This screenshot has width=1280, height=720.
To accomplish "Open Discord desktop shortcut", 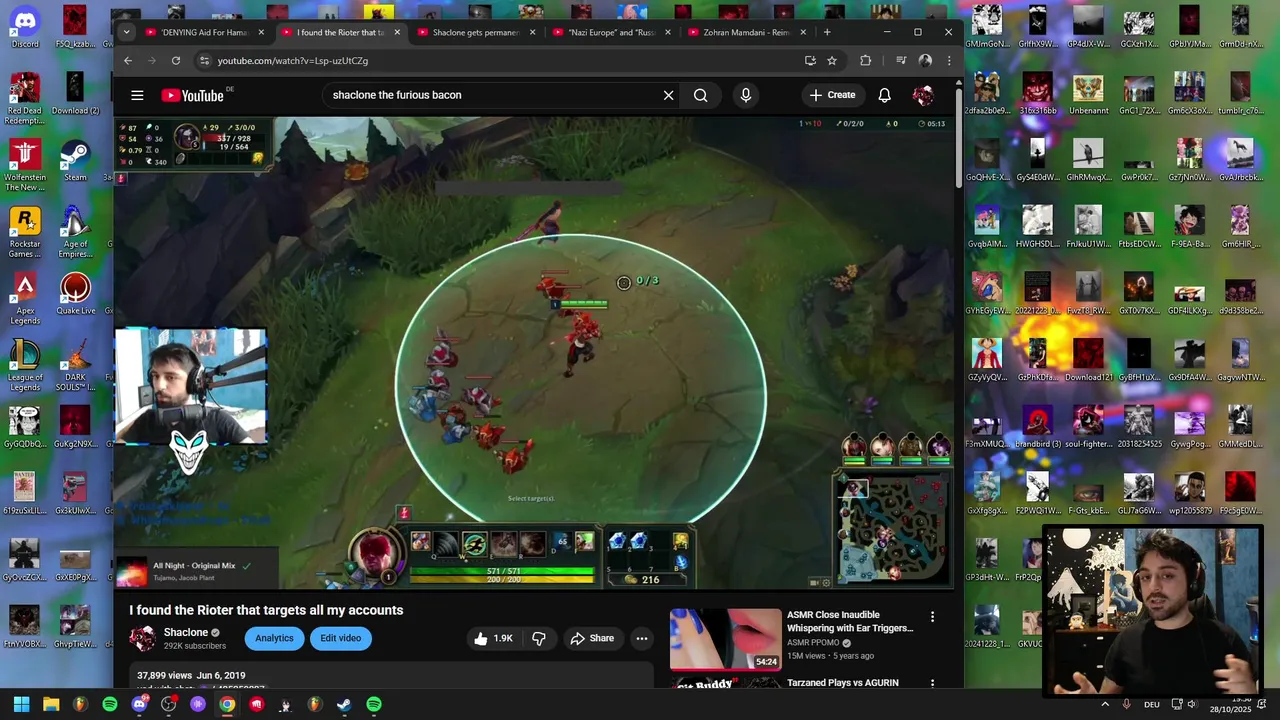I will (25, 27).
